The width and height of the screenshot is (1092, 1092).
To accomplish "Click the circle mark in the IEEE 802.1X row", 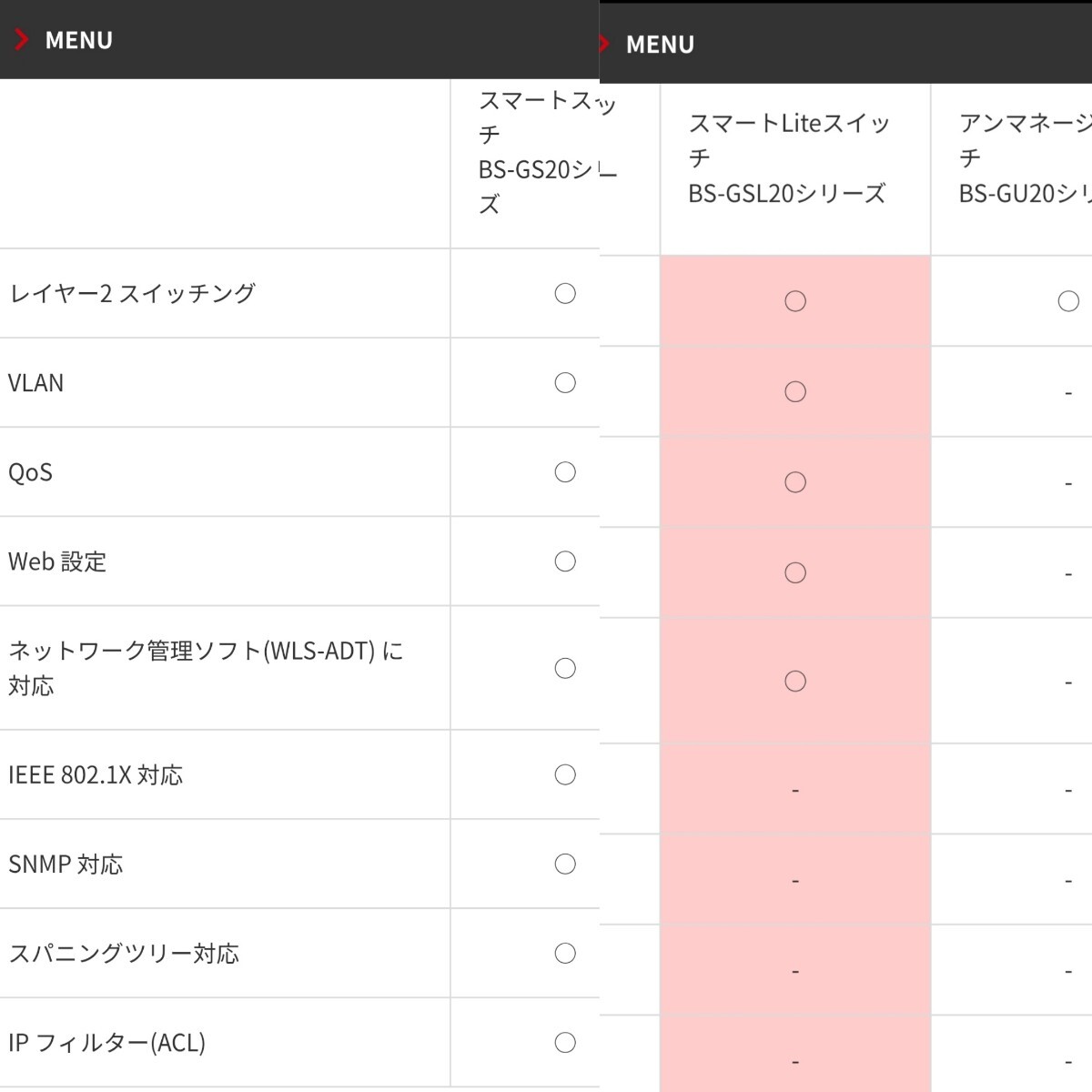I will coord(565,774).
